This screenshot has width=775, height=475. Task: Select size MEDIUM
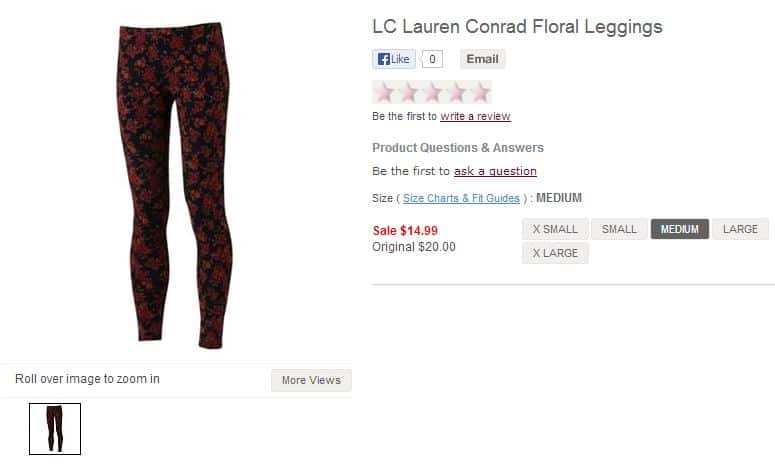(x=680, y=229)
